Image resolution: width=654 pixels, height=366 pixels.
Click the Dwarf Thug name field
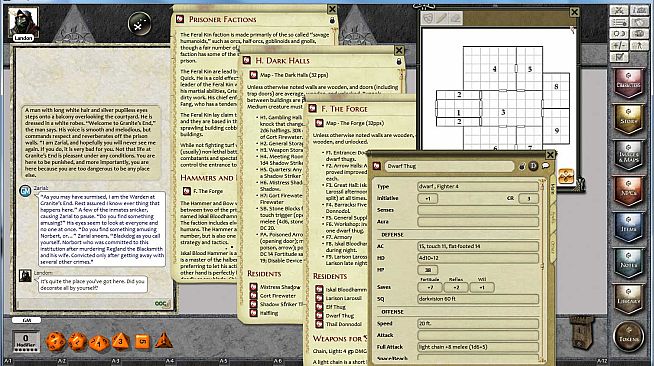(x=449, y=166)
